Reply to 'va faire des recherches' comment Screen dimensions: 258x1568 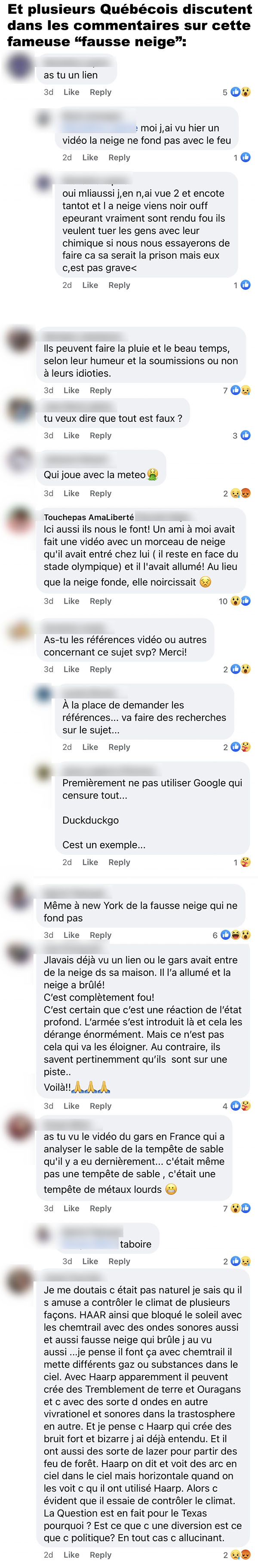pyautogui.click(x=119, y=747)
